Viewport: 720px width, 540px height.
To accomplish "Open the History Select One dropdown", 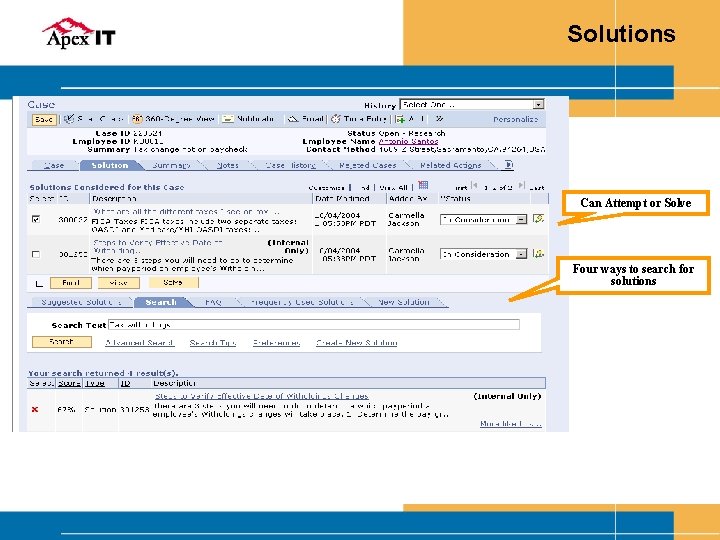I will 472,105.
